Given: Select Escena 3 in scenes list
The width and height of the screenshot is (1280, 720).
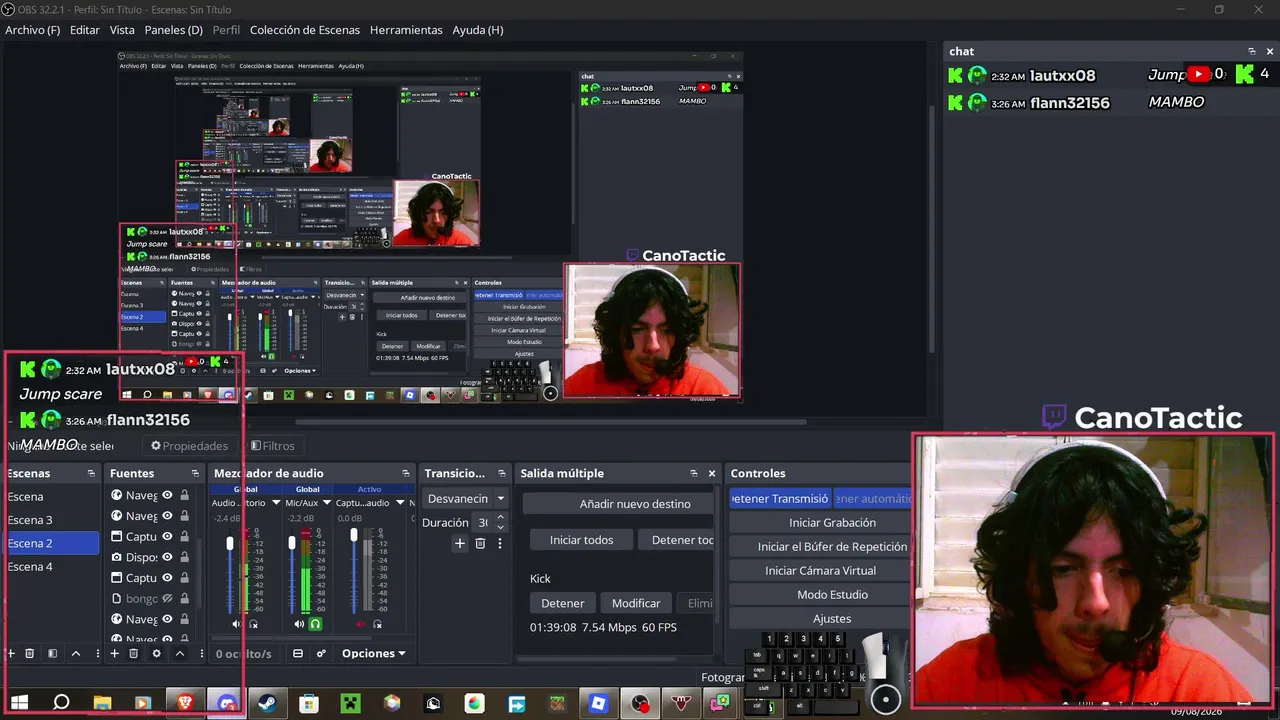Looking at the screenshot, I should [x=52, y=520].
